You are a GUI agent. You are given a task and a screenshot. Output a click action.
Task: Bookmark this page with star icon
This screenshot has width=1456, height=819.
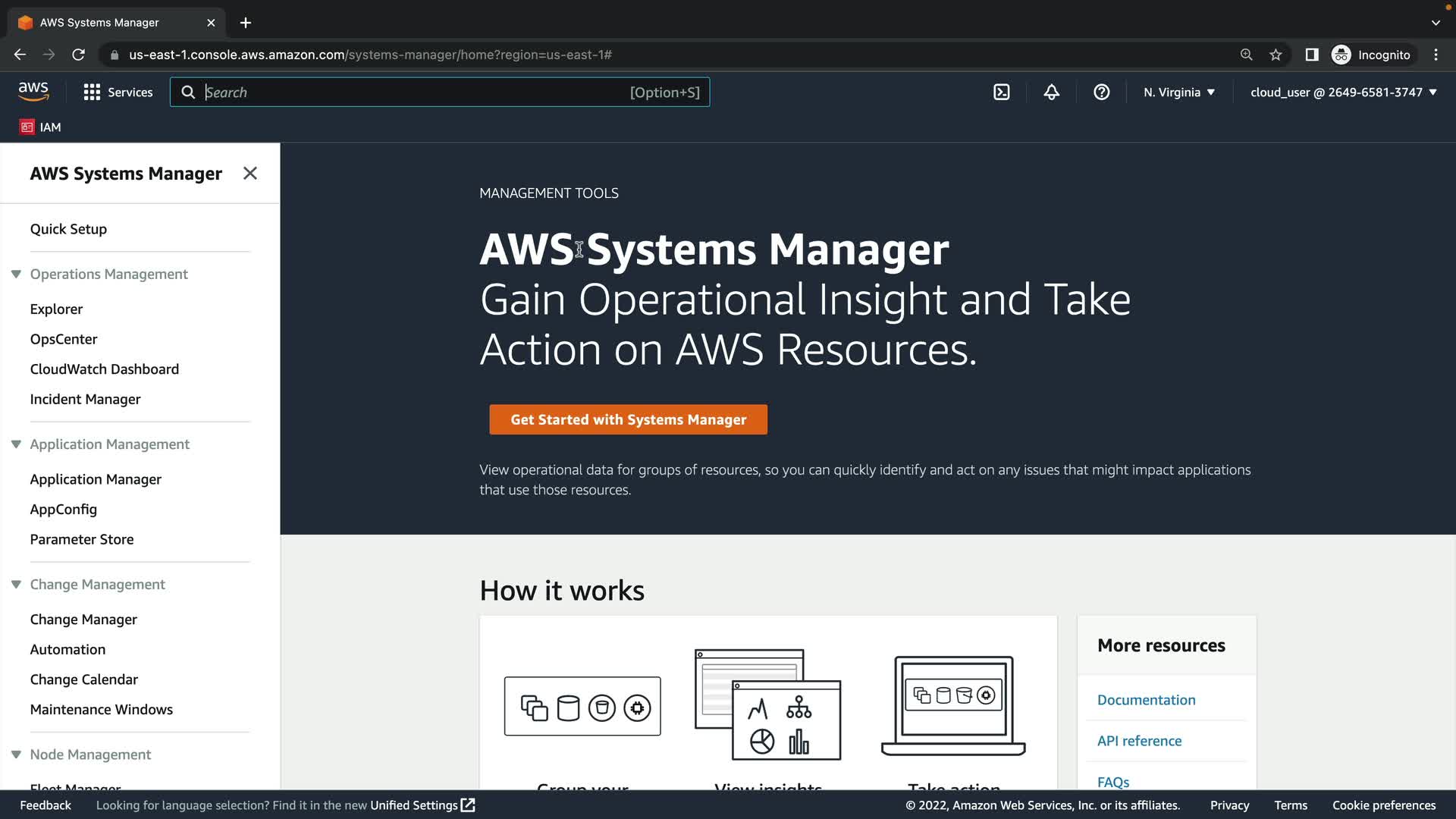(x=1276, y=55)
